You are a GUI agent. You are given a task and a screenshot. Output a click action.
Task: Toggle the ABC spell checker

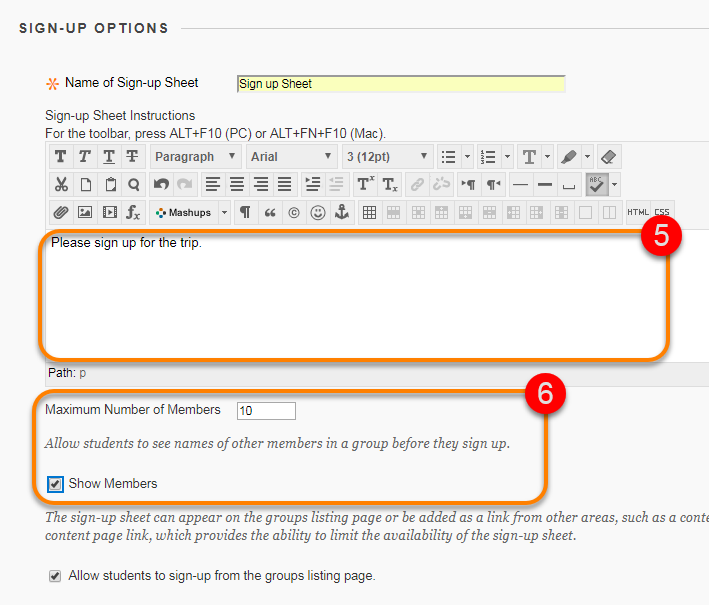(597, 184)
